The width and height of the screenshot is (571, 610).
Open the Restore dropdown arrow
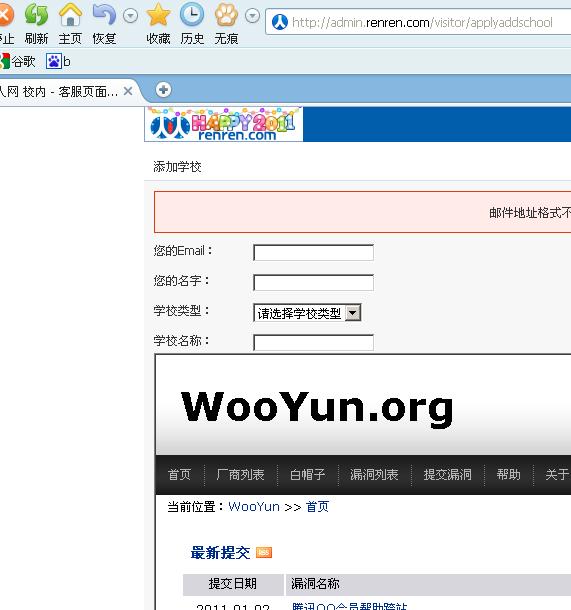pos(130,16)
